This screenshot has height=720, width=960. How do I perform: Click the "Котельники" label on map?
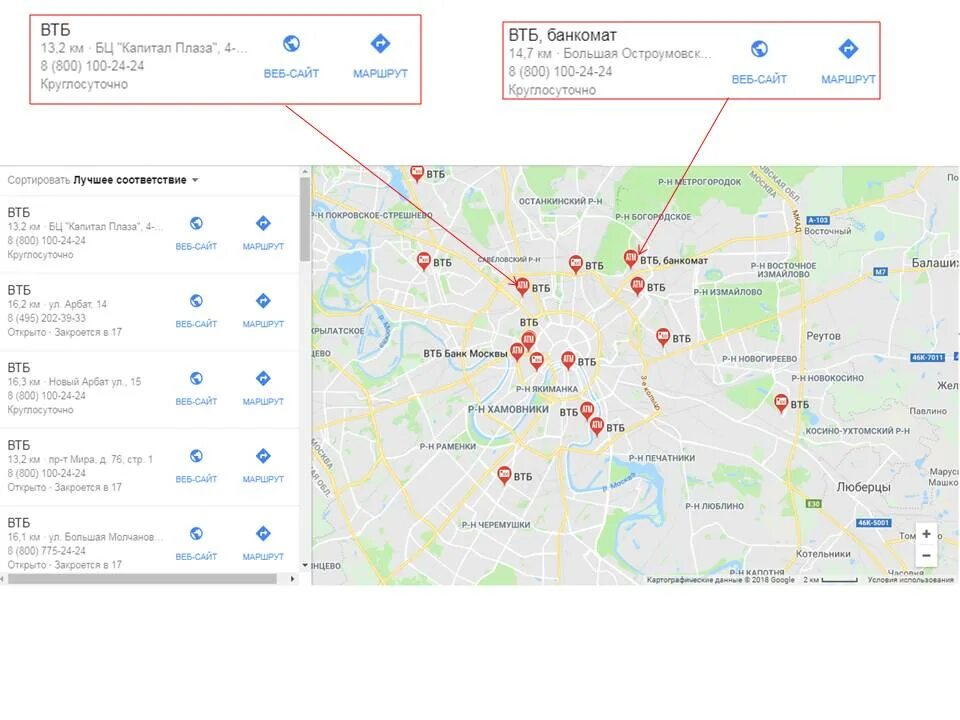pyautogui.click(x=823, y=553)
